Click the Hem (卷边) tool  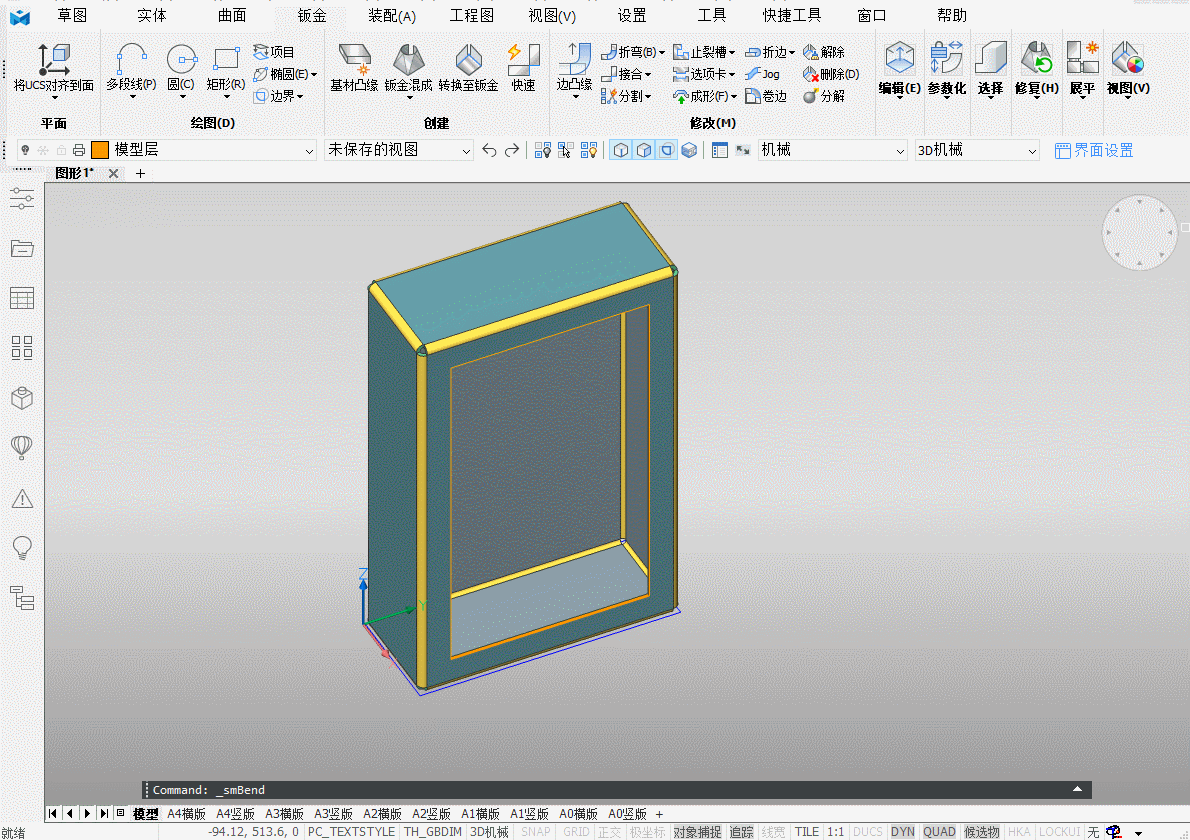pos(766,96)
